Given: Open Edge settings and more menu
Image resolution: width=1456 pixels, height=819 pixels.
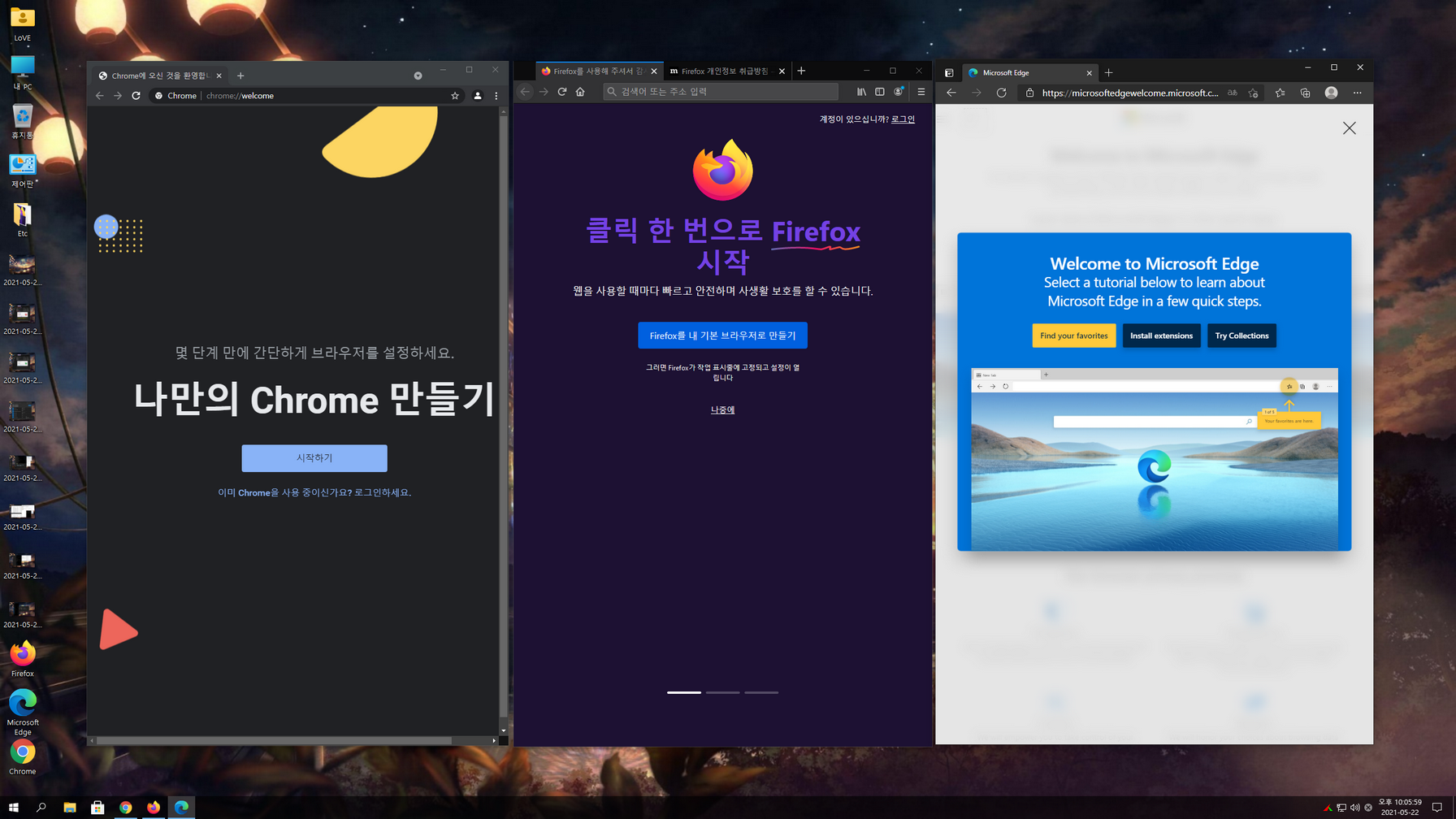Looking at the screenshot, I should [1358, 93].
